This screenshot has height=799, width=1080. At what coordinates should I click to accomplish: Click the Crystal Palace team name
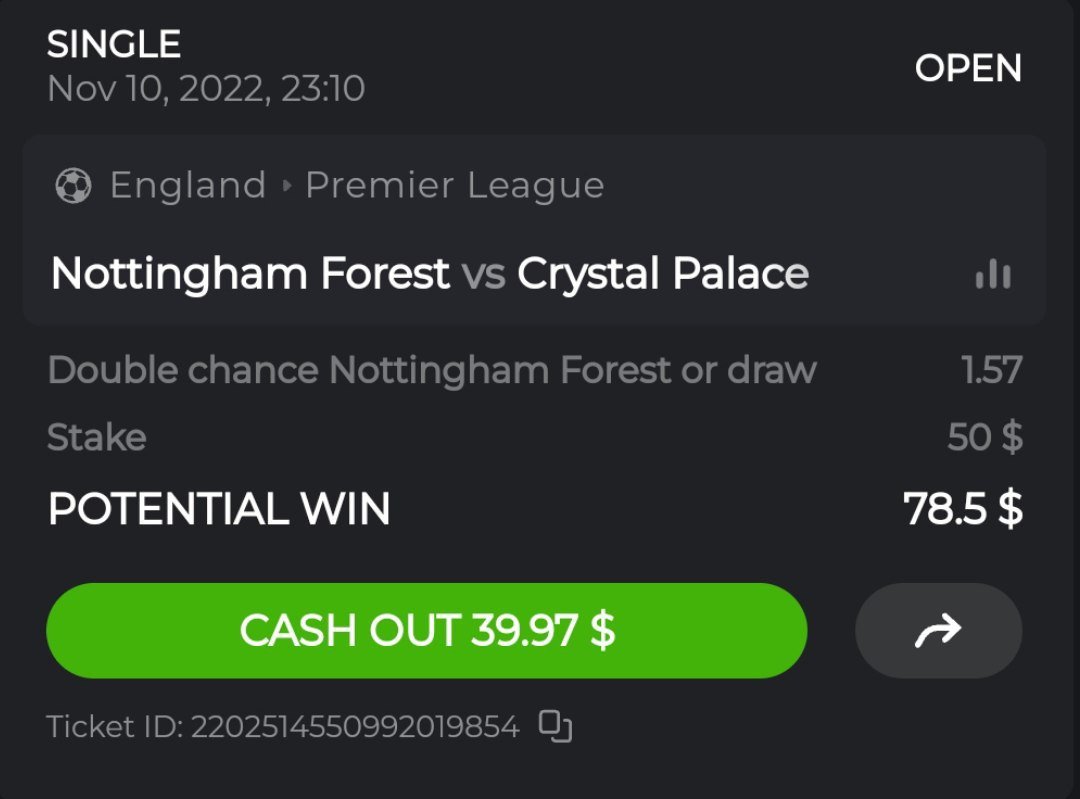click(x=662, y=274)
